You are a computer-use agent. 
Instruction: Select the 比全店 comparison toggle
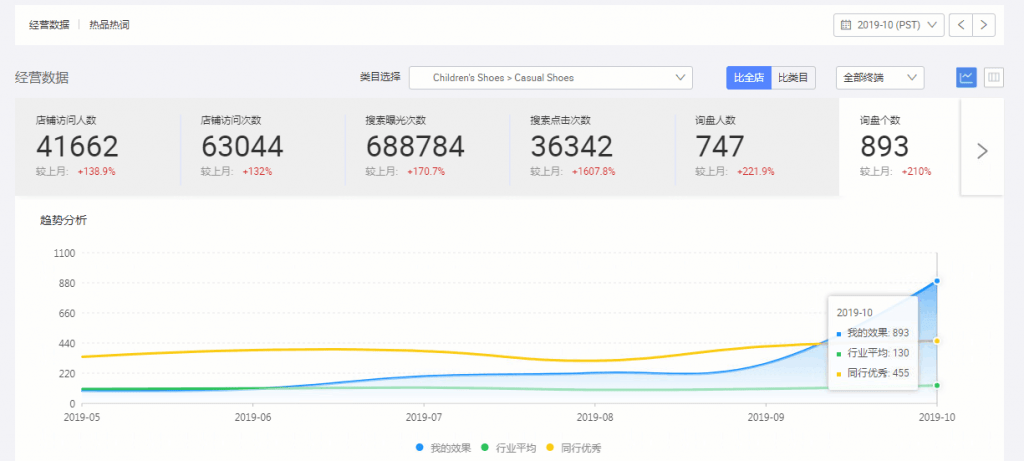[748, 78]
